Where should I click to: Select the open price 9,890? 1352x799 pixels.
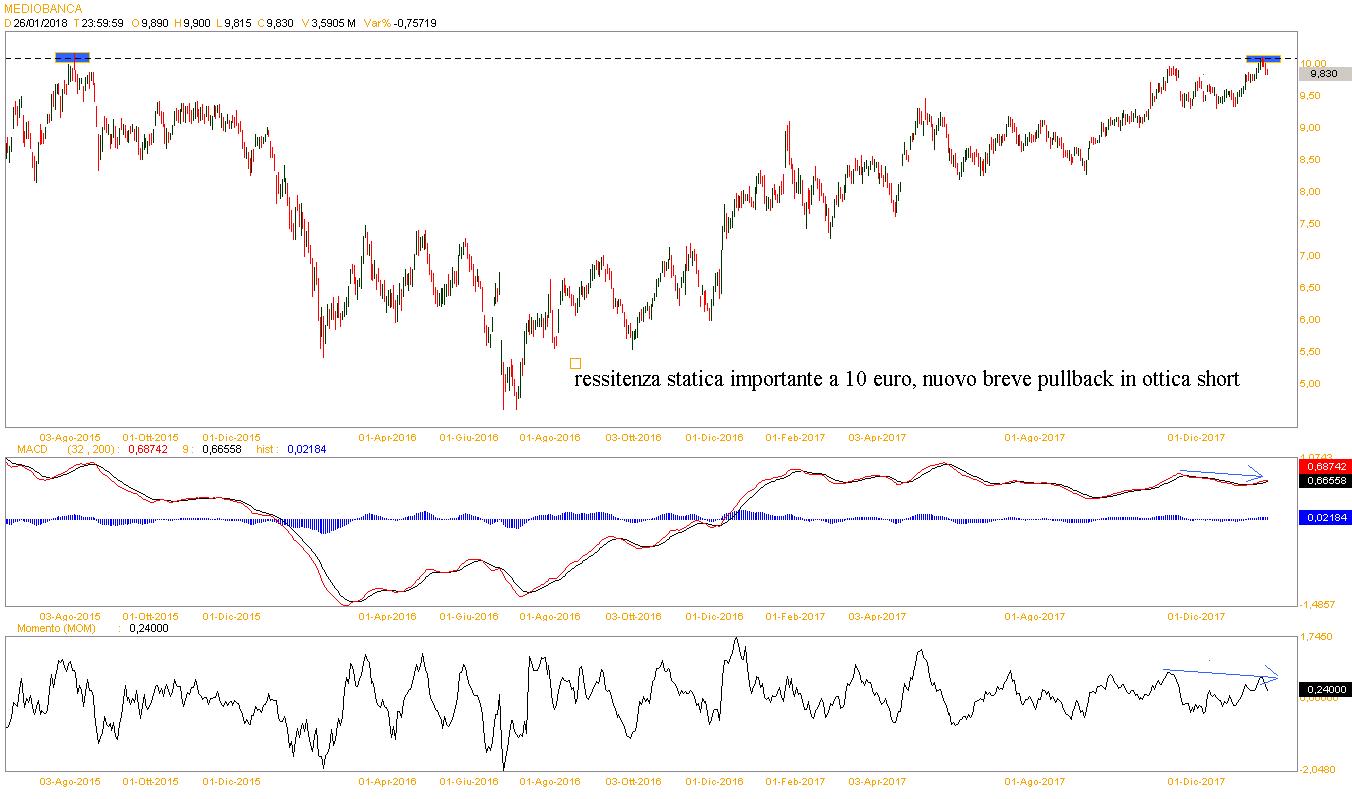tap(155, 23)
